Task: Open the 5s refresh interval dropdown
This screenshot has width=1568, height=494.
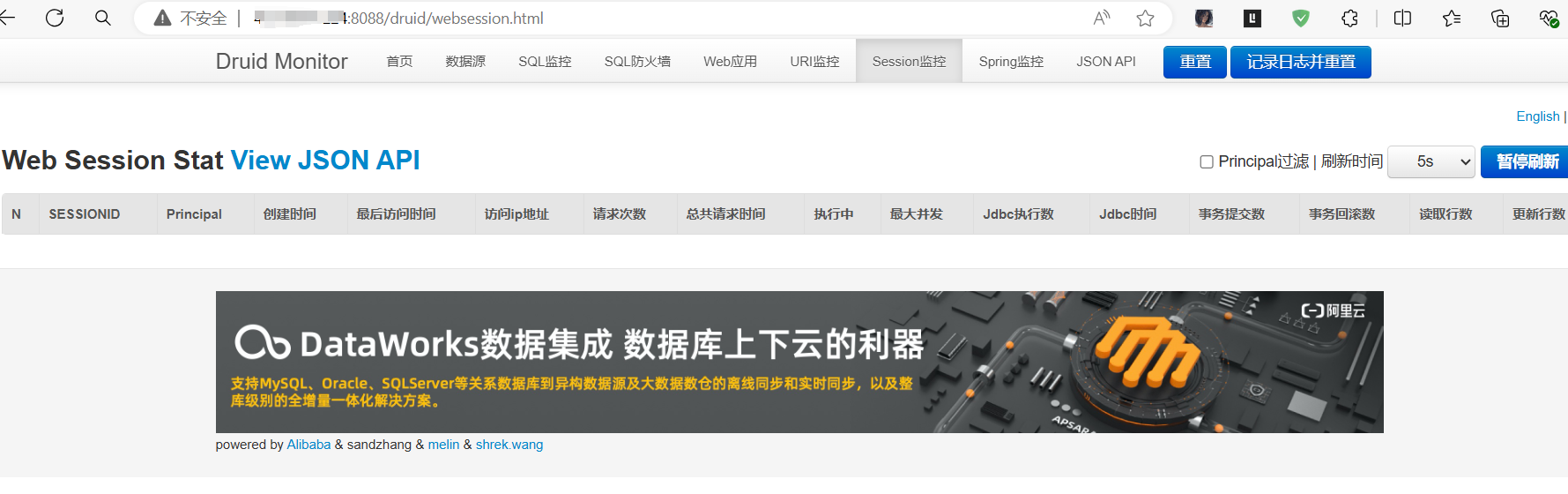Action: click(x=1431, y=161)
